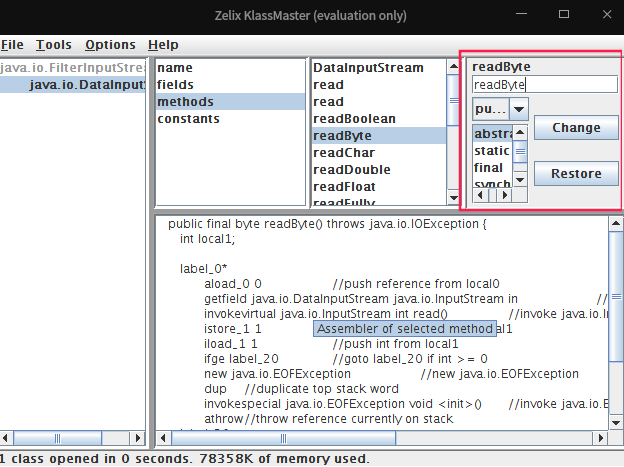Image resolution: width=624 pixels, height=467 pixels.
Task: Click assembler pane vertical scrollbar thumb
Action: [616, 297]
